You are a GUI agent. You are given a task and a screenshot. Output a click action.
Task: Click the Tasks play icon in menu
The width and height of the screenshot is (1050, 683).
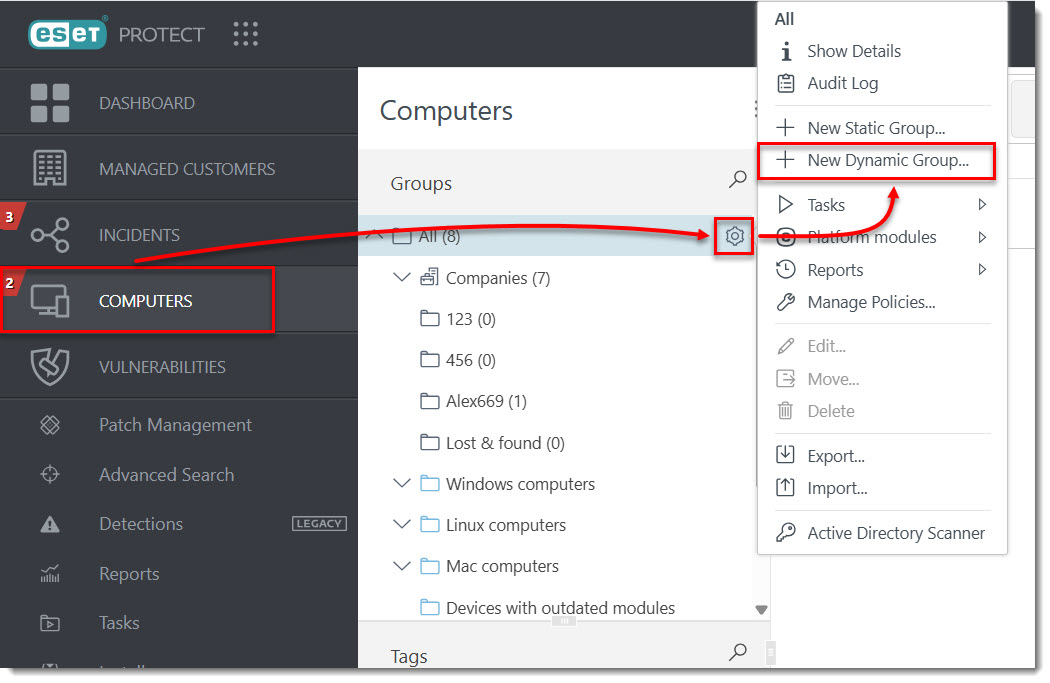(785, 204)
